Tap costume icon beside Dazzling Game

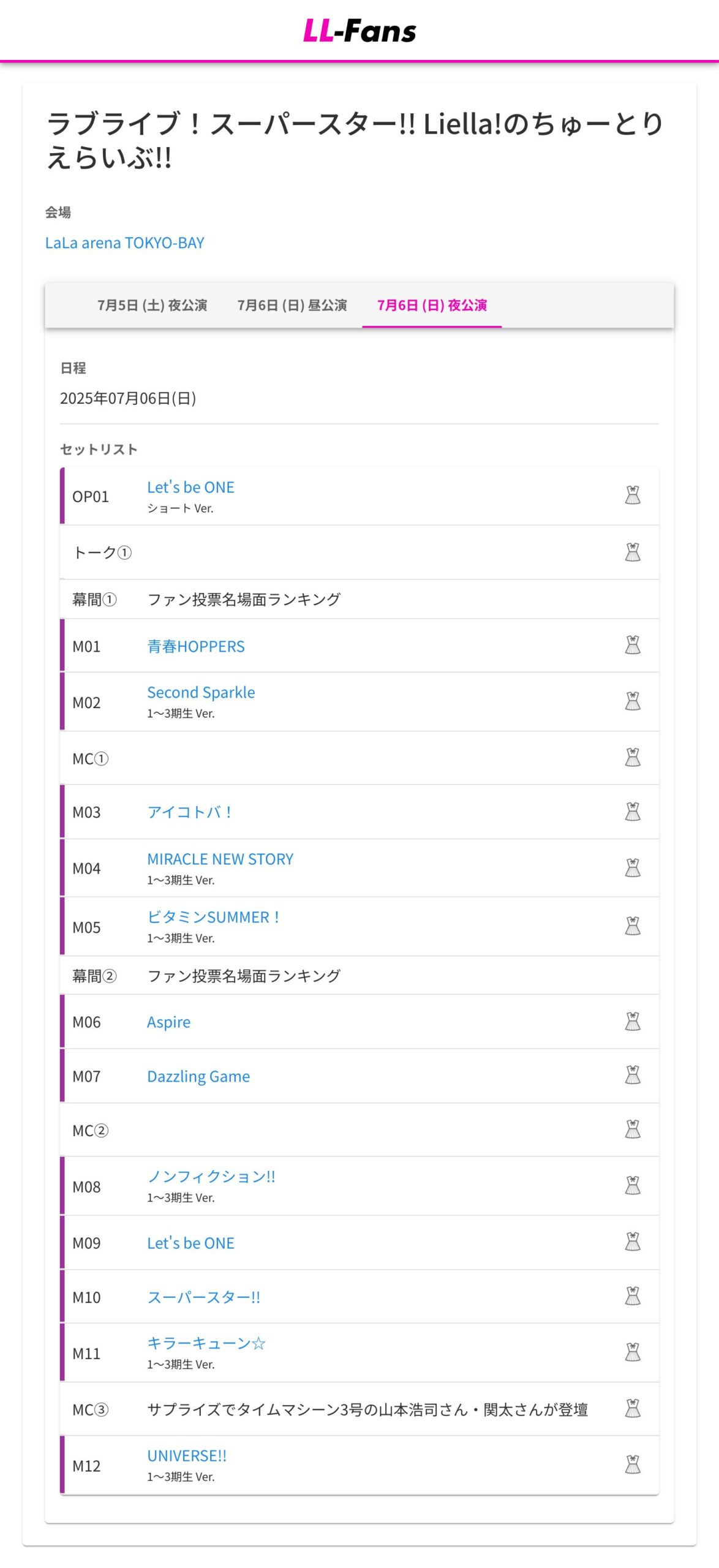pyautogui.click(x=633, y=1075)
